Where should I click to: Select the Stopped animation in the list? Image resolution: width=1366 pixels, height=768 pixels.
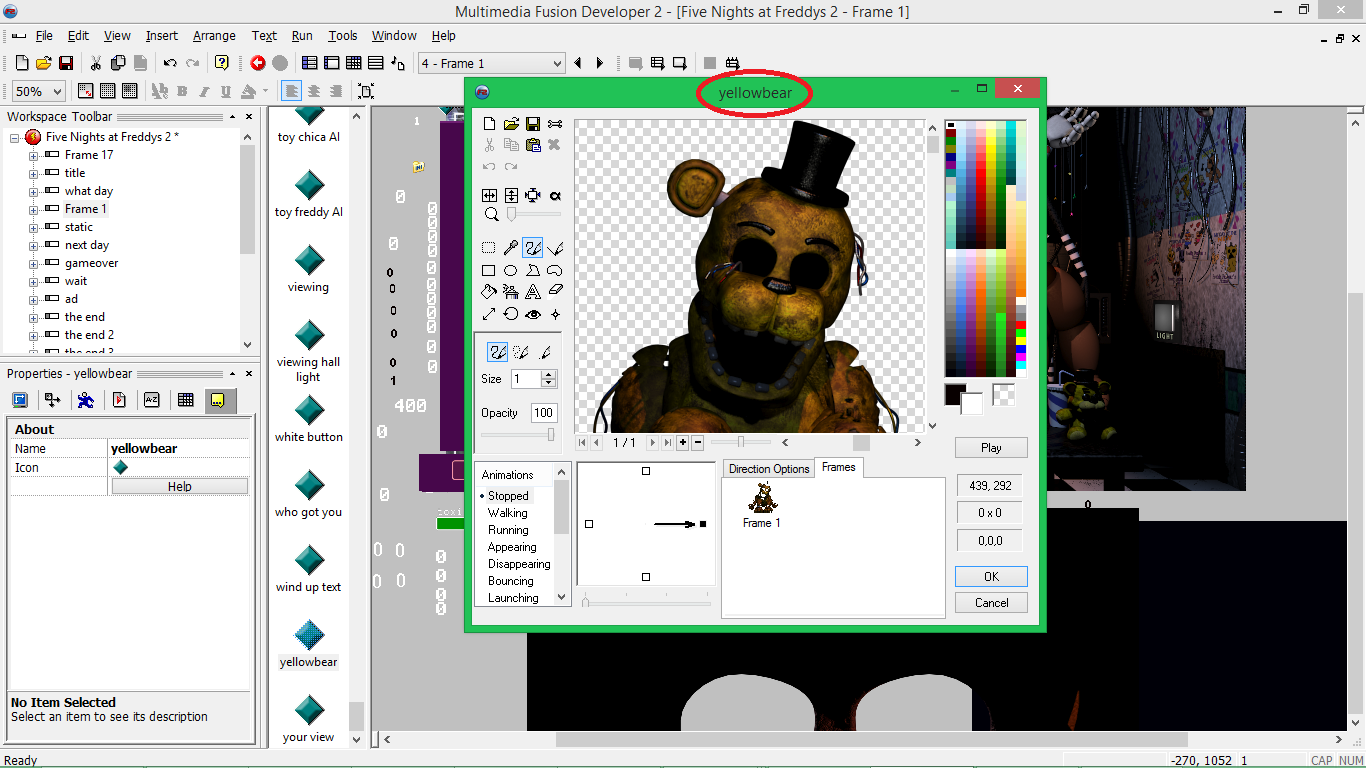pos(508,496)
